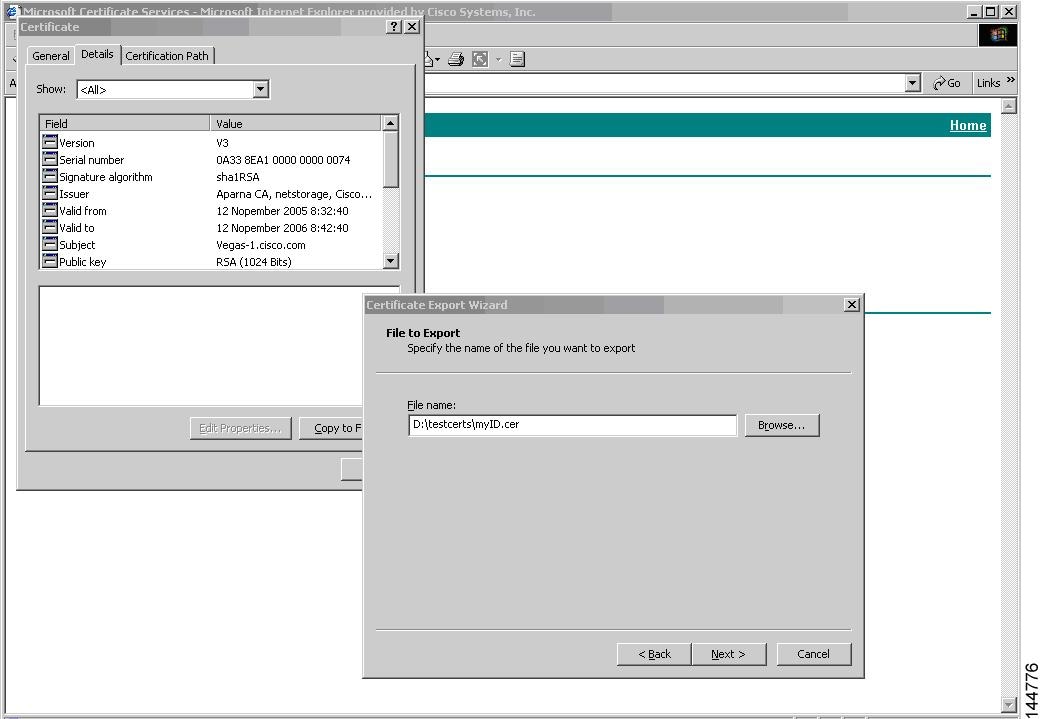This screenshot has height=719, width=1041.
Task: Click the Back button in Export Wizard
Action: (654, 654)
